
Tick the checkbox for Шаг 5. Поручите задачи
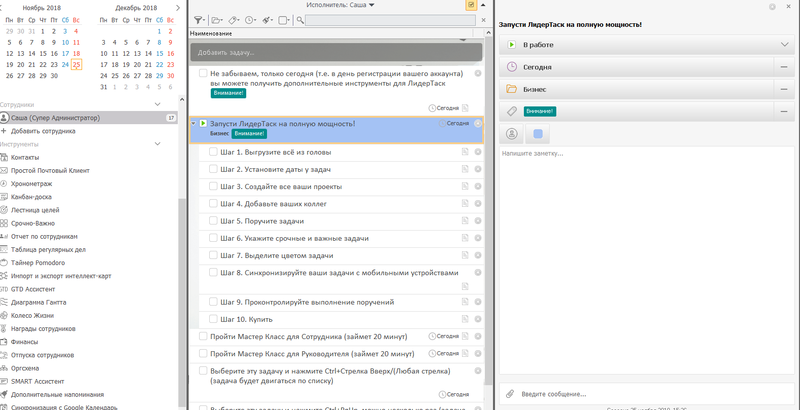pos(214,221)
